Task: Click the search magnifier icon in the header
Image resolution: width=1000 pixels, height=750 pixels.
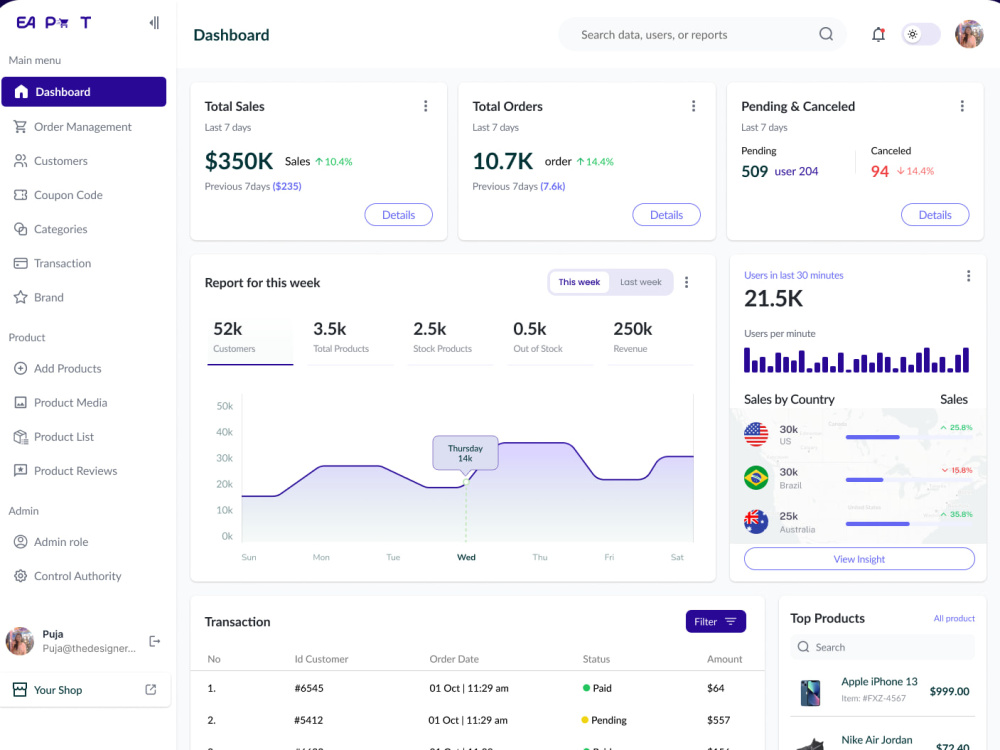Action: [826, 34]
